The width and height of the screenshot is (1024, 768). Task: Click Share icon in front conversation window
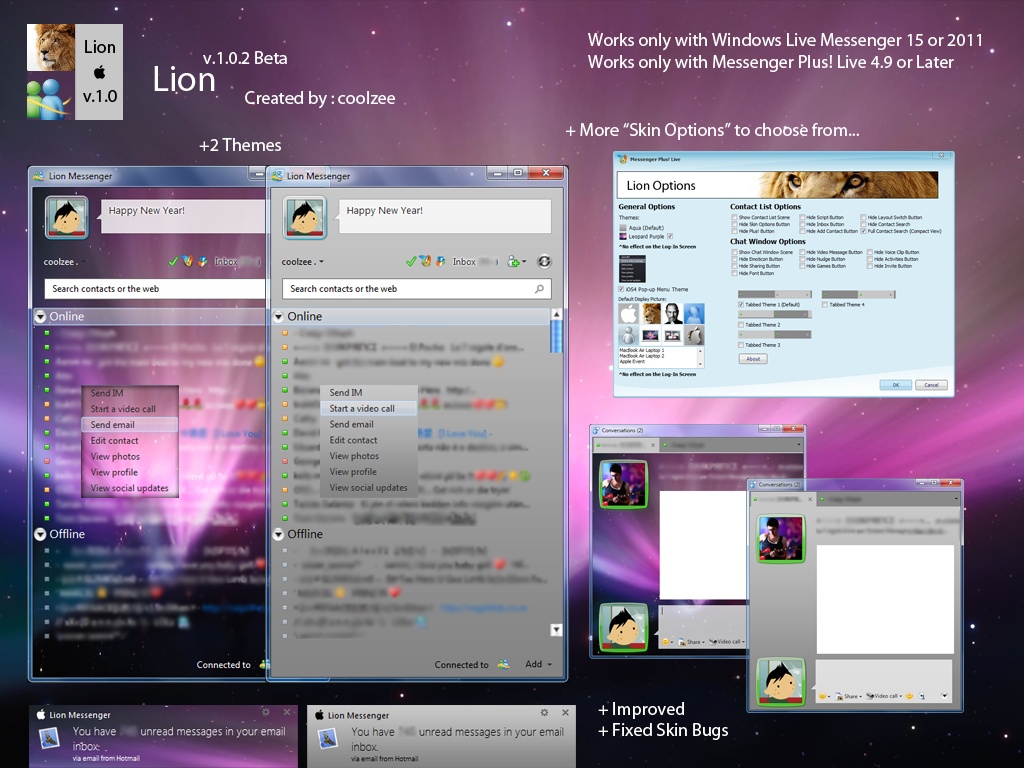tap(839, 696)
